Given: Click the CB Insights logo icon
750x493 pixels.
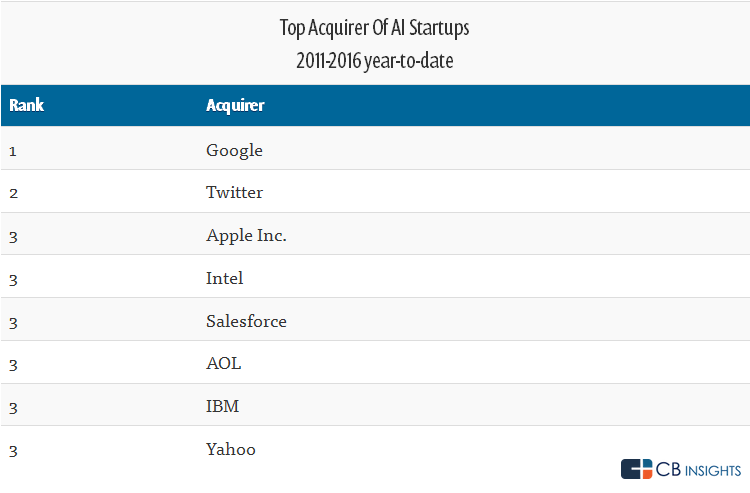Looking at the screenshot, I should point(636,470).
